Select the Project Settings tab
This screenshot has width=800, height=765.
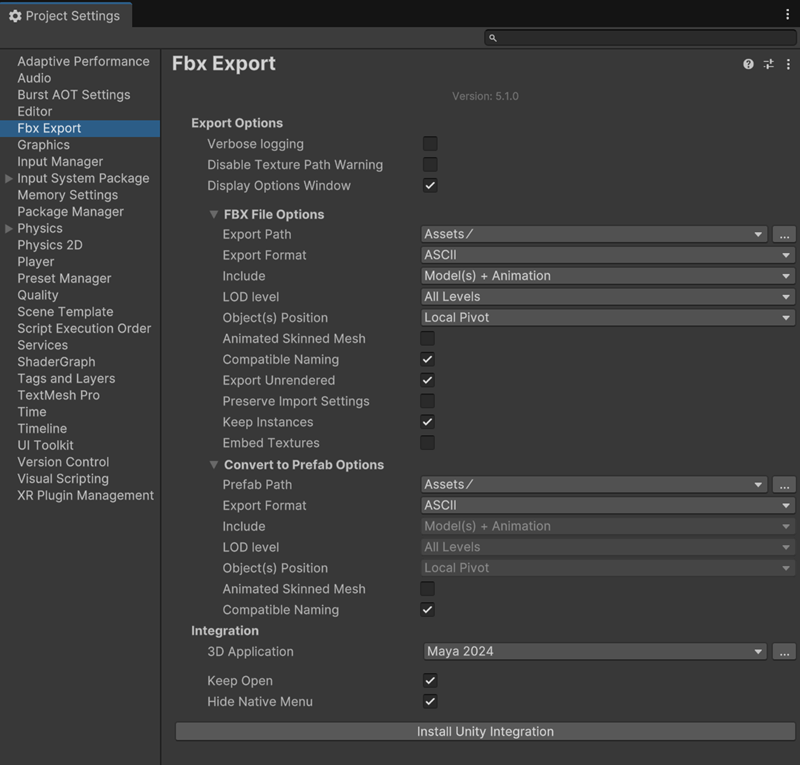click(64, 15)
